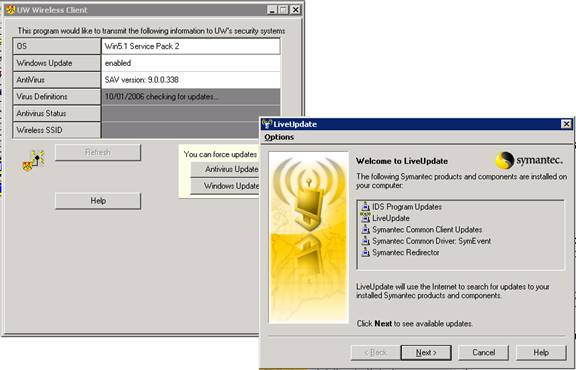Viewport: 576px width, 370px height.
Task: Select 'Symantec Common Driver: SymEvent' text
Action: click(432, 241)
